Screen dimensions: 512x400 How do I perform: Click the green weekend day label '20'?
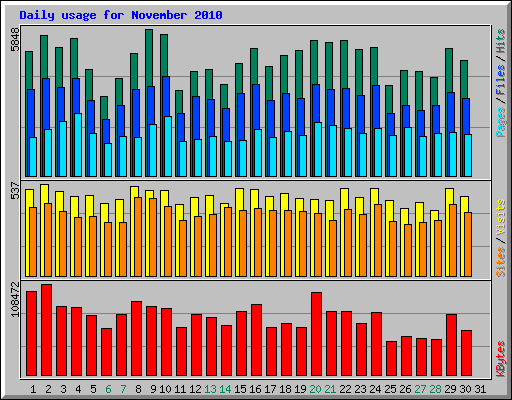pos(315,389)
